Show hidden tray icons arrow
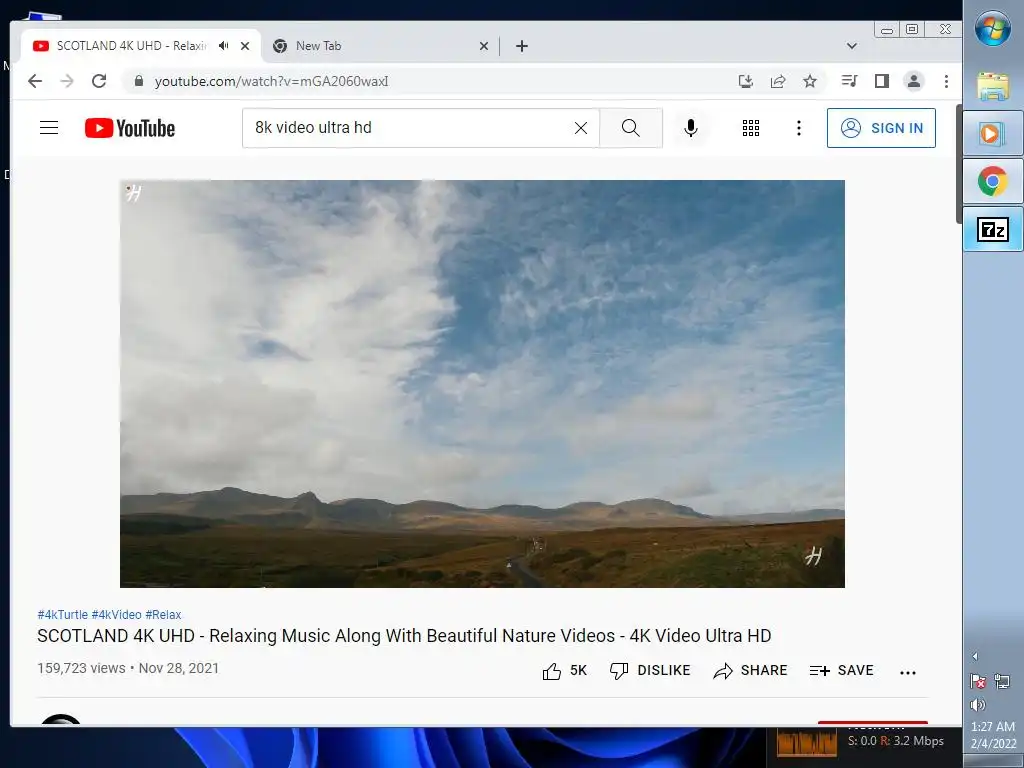Image resolution: width=1024 pixels, height=768 pixels. pos(975,656)
